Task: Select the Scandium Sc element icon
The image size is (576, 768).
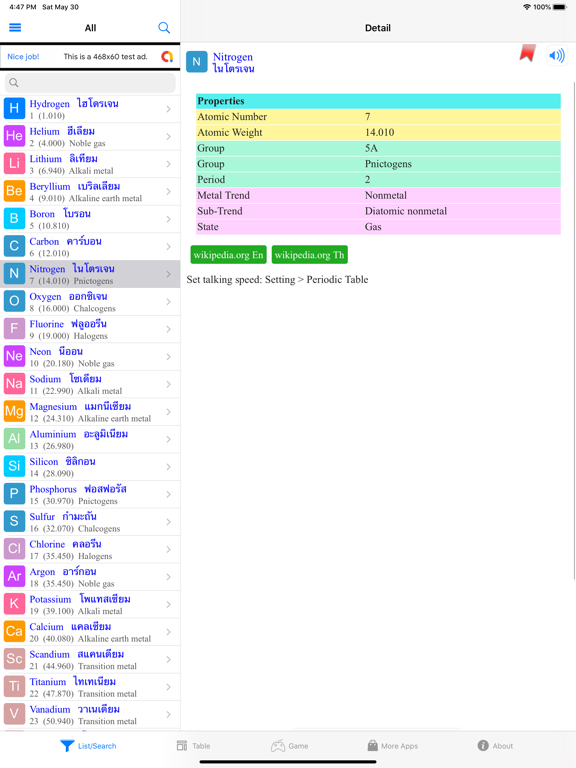Action: [x=14, y=659]
